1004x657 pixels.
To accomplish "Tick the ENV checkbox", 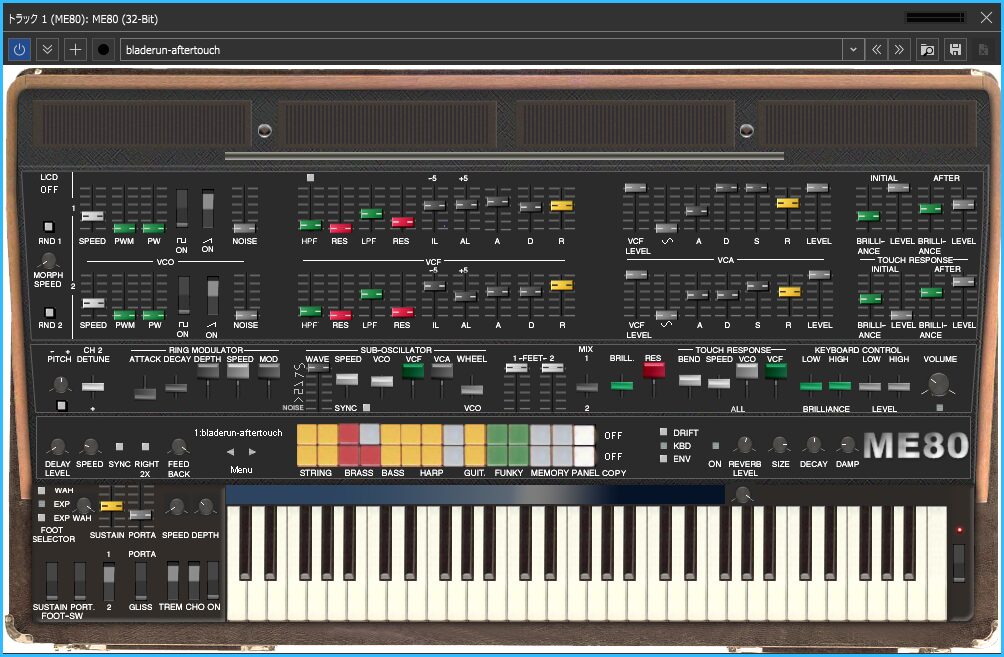I will tap(663, 458).
